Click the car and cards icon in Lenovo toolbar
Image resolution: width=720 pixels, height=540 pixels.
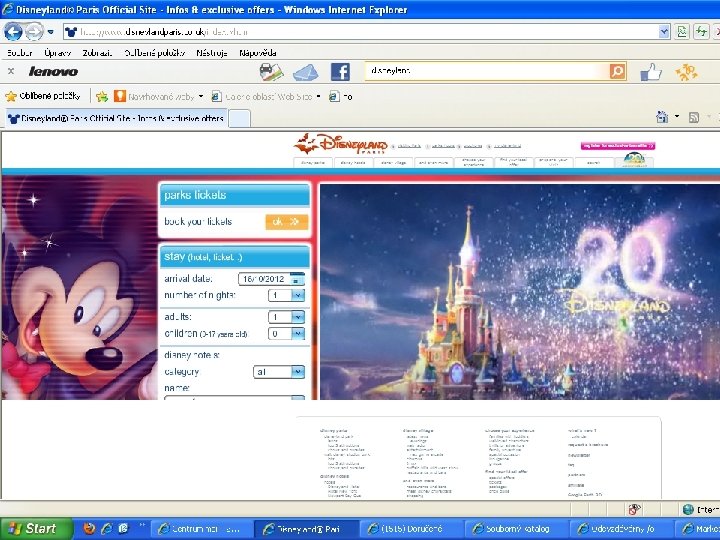[271, 72]
